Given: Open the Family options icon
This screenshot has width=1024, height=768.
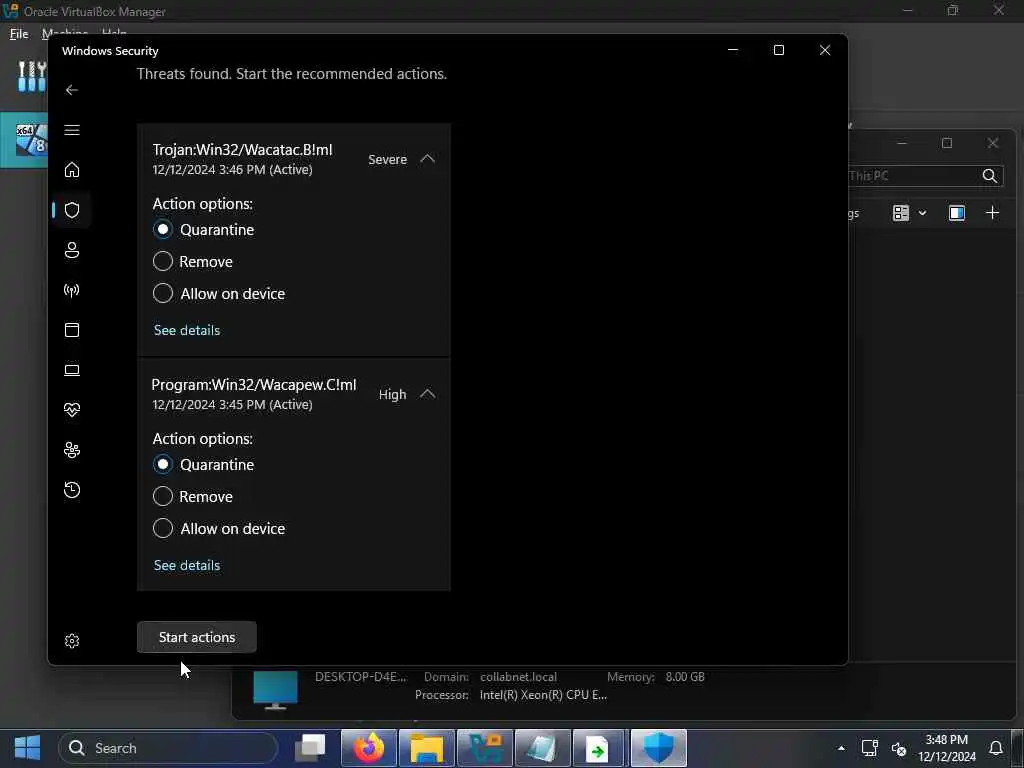Looking at the screenshot, I should (x=72, y=450).
